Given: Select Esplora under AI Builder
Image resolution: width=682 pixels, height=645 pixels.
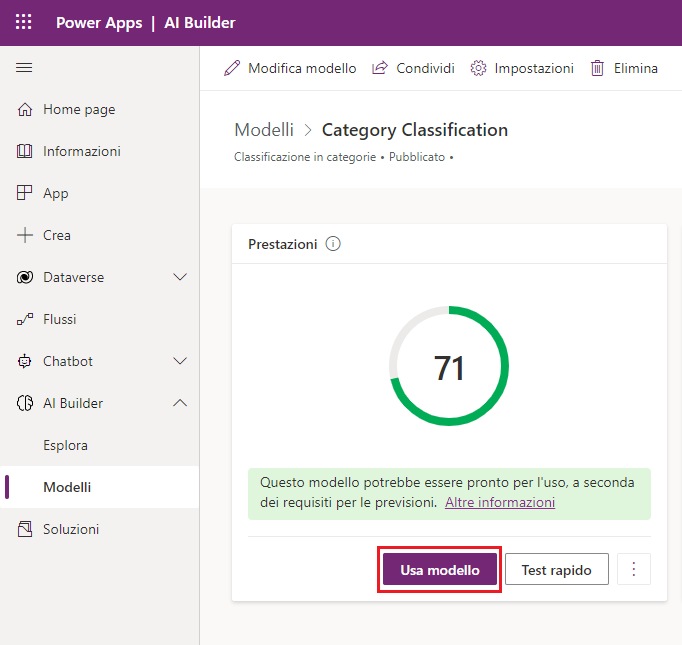Looking at the screenshot, I should (100, 445).
